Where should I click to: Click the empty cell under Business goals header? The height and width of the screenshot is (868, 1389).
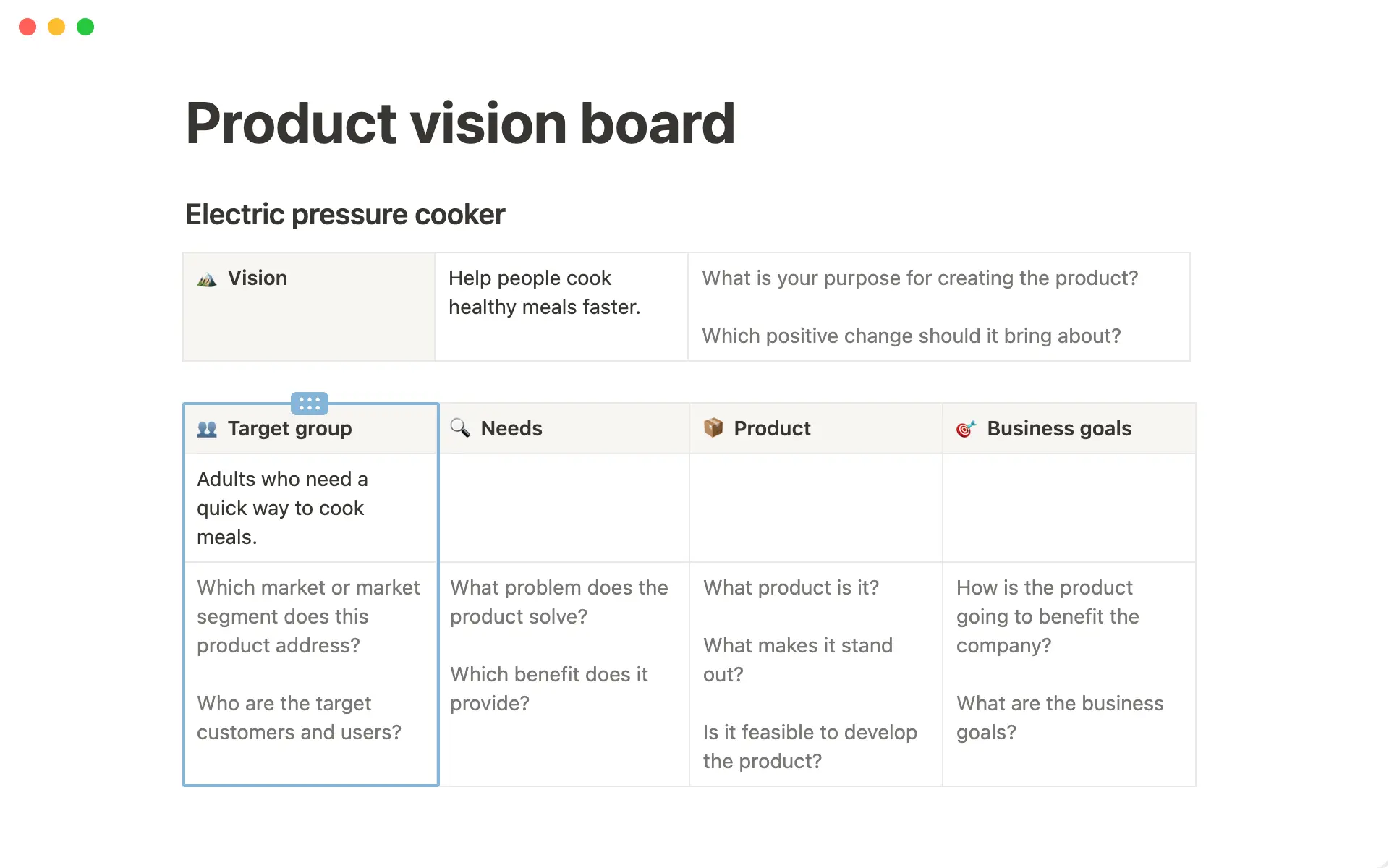click(x=1069, y=507)
